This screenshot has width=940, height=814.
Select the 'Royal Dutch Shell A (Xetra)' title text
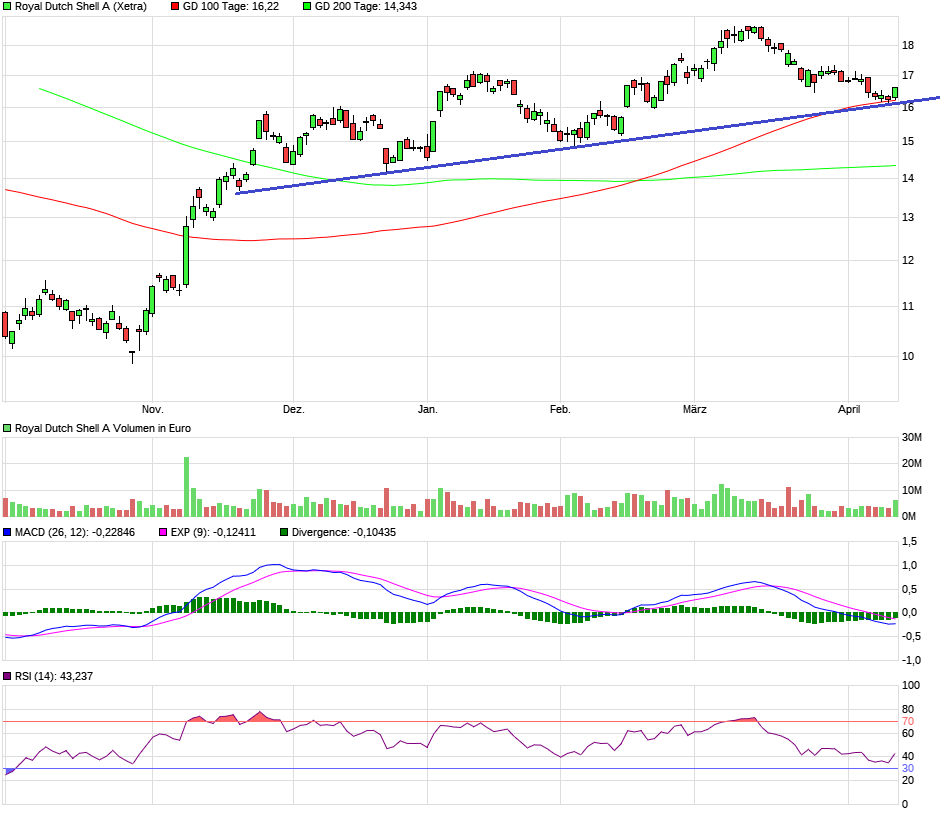81,7
